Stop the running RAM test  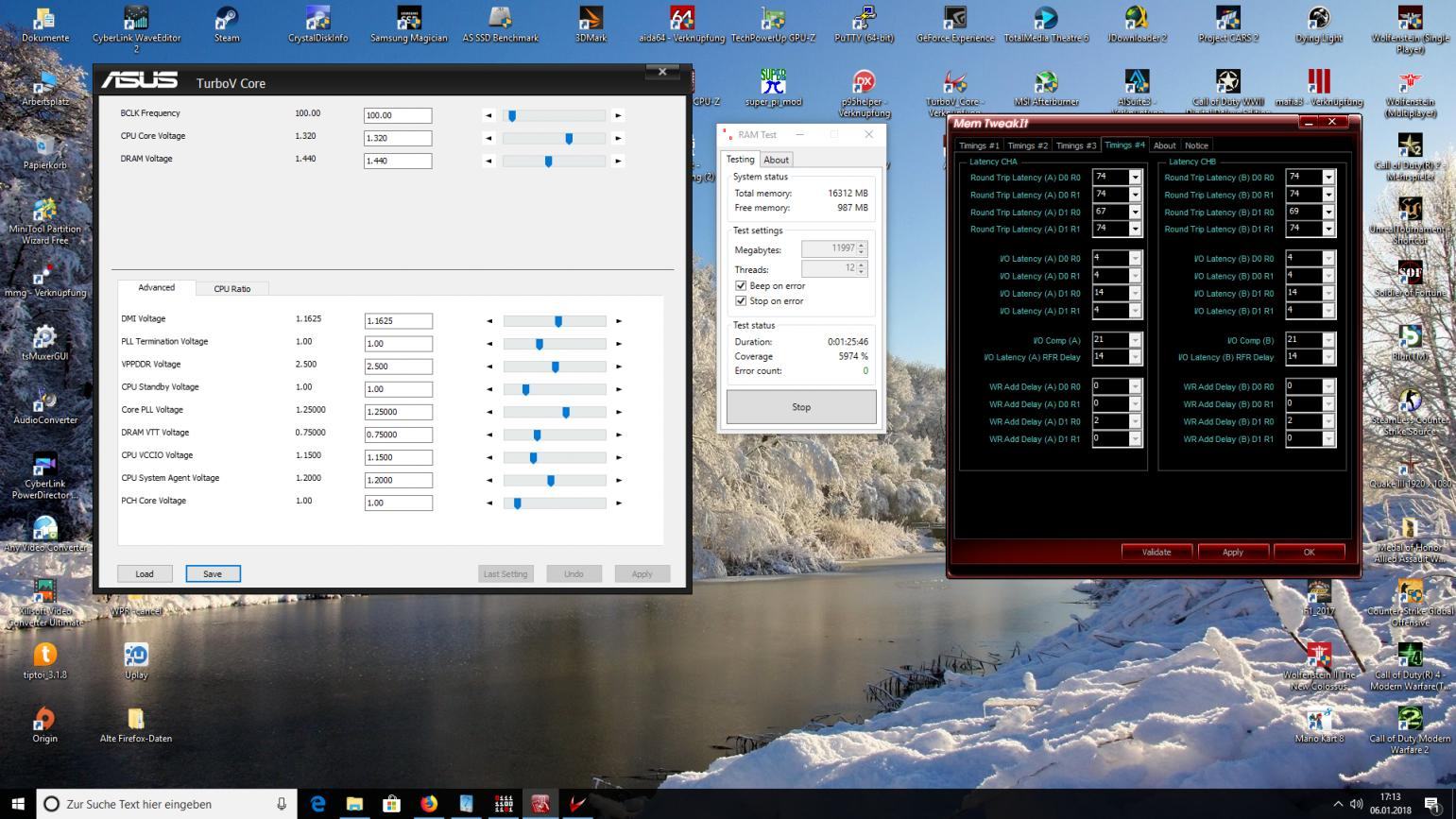[801, 407]
